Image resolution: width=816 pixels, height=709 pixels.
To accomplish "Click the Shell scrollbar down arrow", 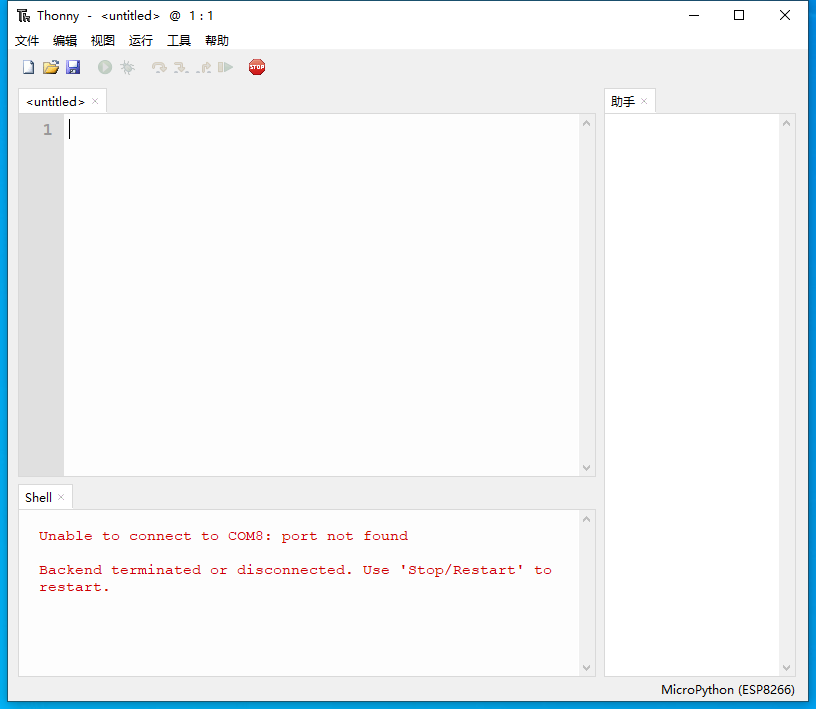I will click(587, 666).
